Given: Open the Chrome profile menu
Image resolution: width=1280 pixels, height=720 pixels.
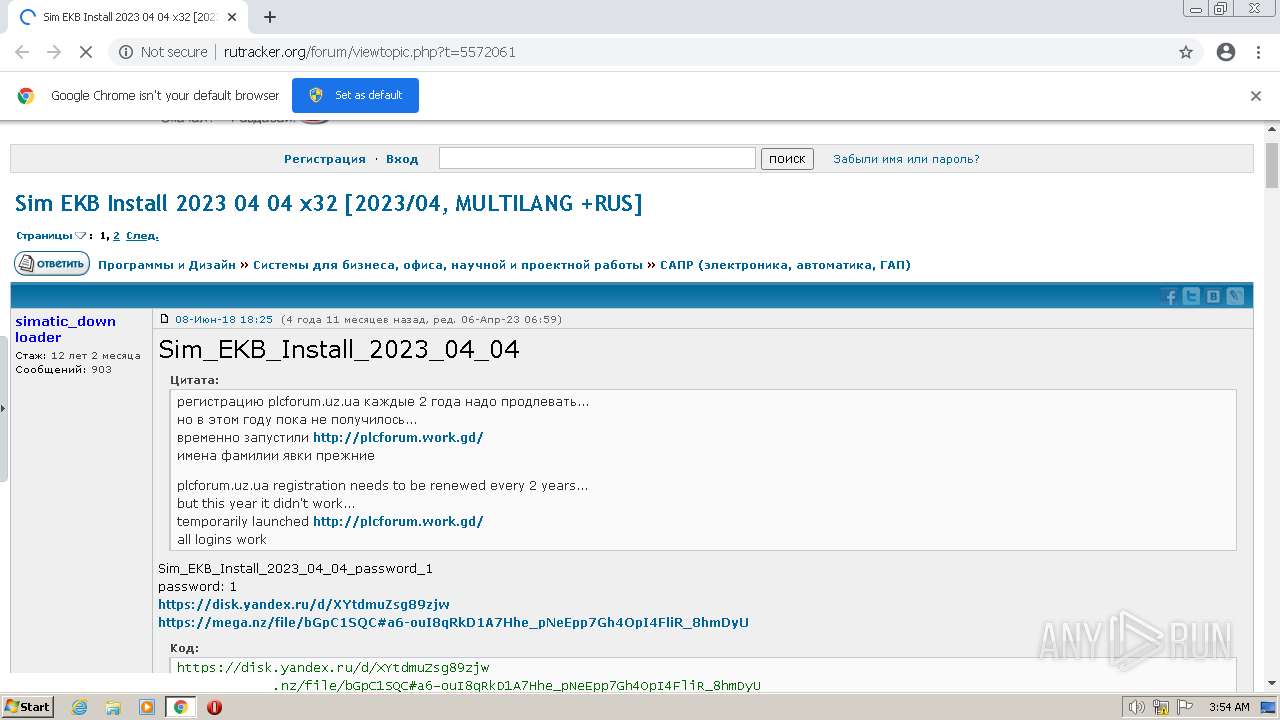Looking at the screenshot, I should click(x=1226, y=52).
